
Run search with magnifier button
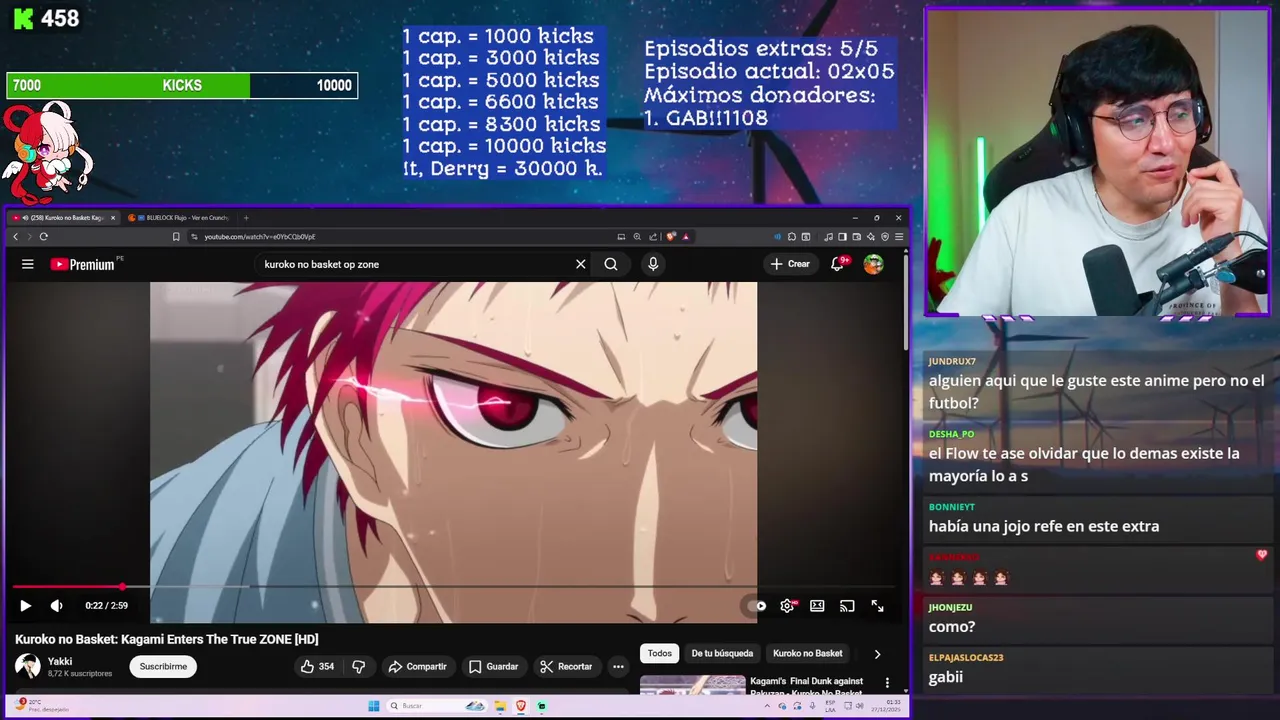tap(611, 264)
